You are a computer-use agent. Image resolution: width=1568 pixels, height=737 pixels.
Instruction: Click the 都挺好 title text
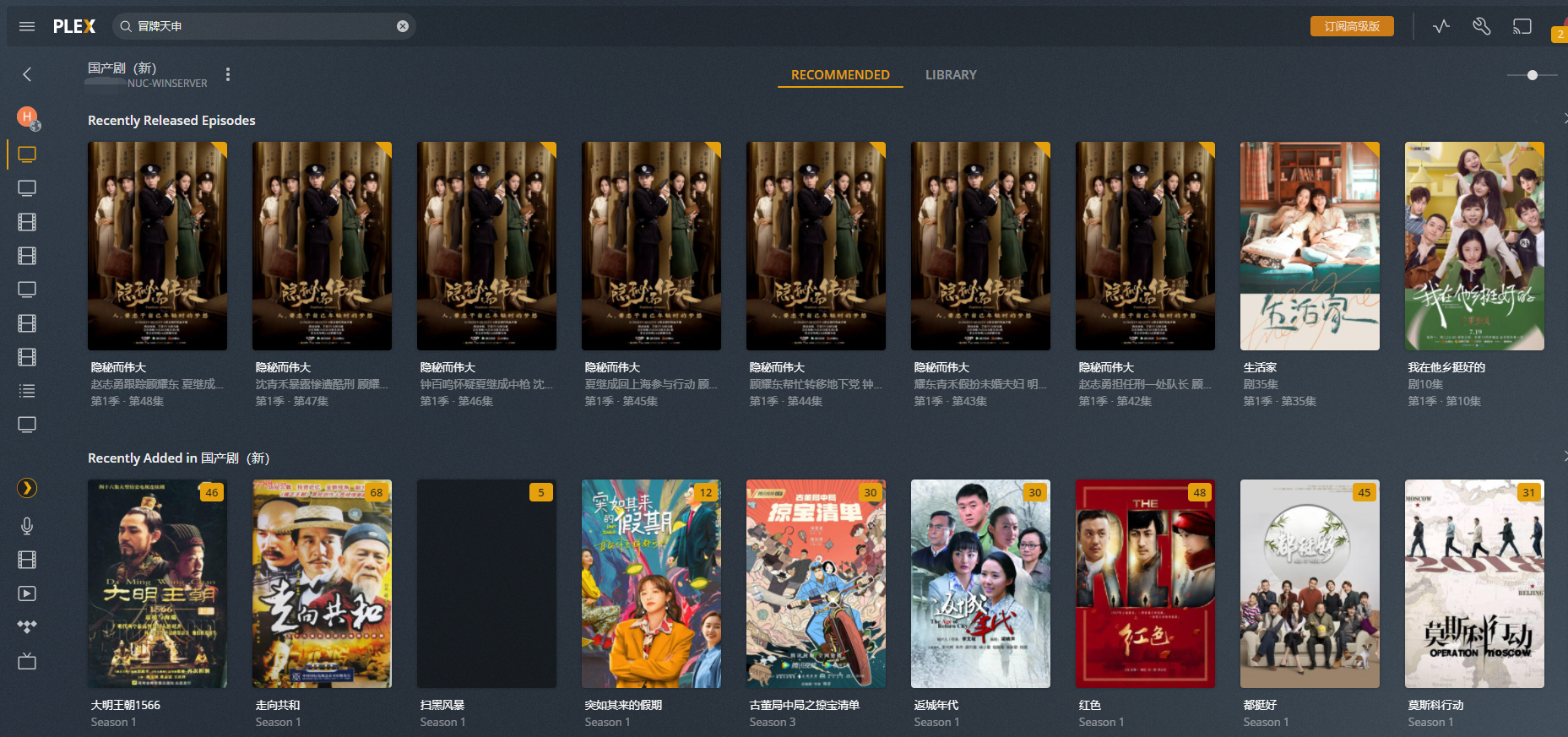pos(1260,705)
